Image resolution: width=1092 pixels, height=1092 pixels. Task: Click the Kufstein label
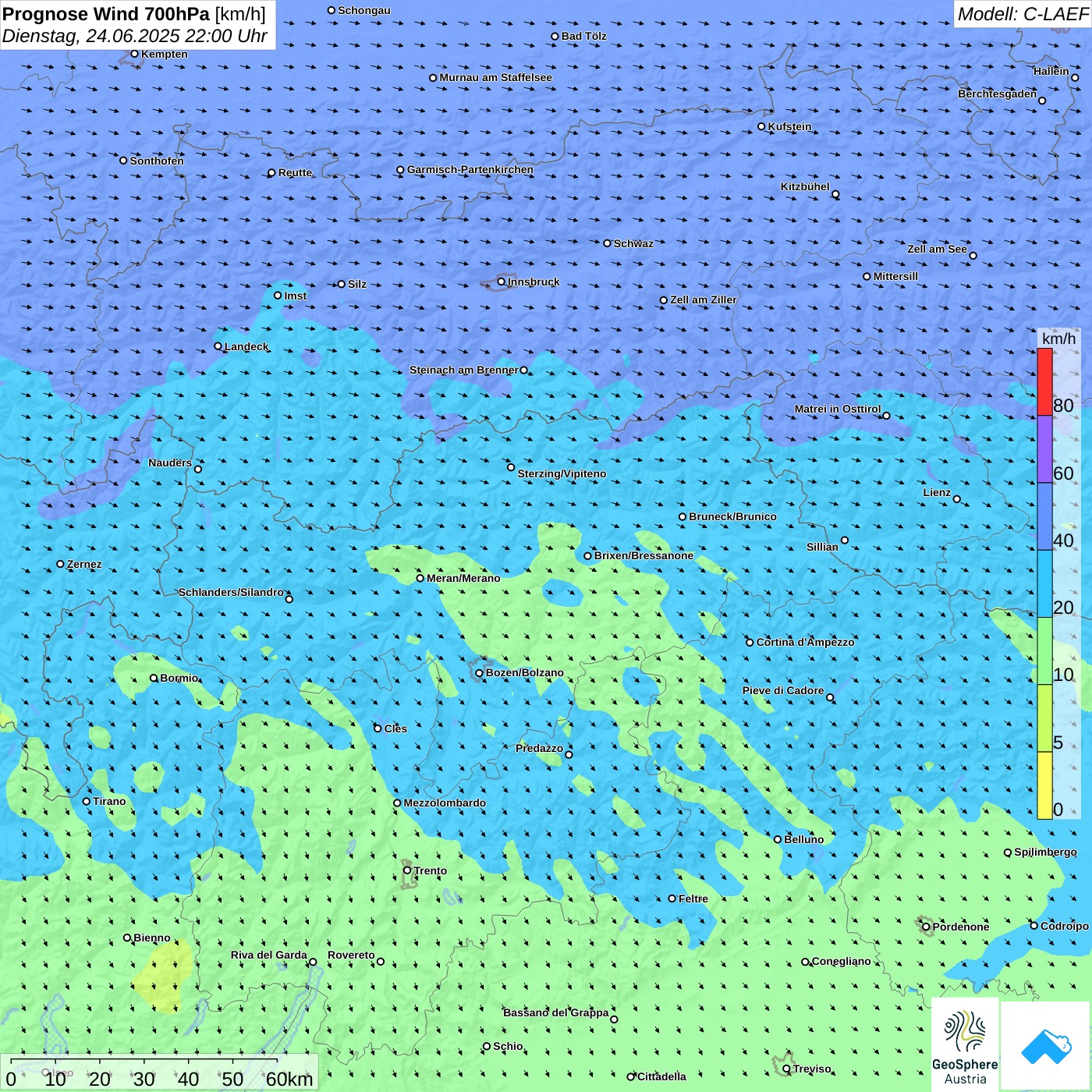coord(789,126)
